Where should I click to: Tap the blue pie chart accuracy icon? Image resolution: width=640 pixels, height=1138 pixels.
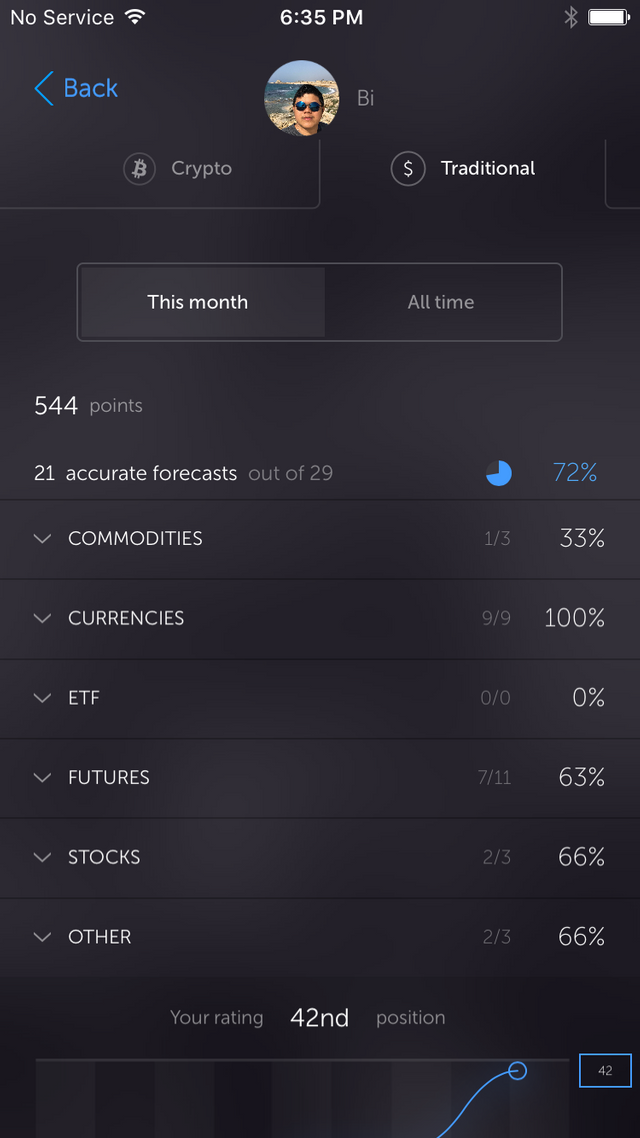pos(499,473)
